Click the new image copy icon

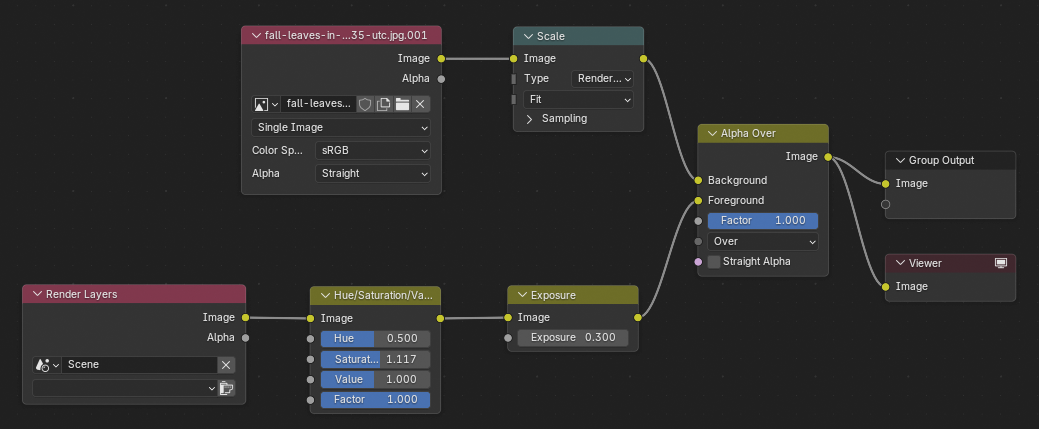point(383,104)
